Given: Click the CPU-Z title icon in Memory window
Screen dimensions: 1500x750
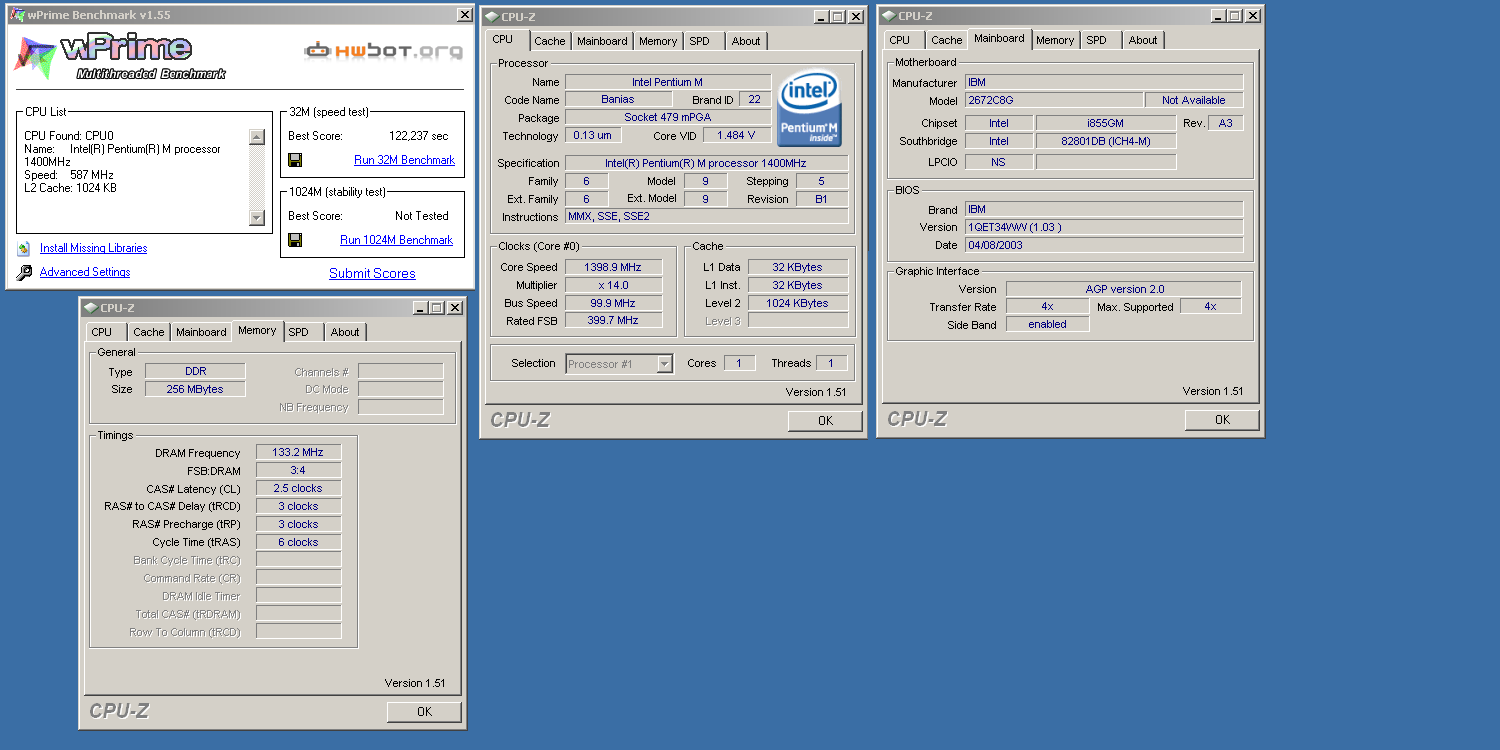Looking at the screenshot, I should click(x=91, y=308).
